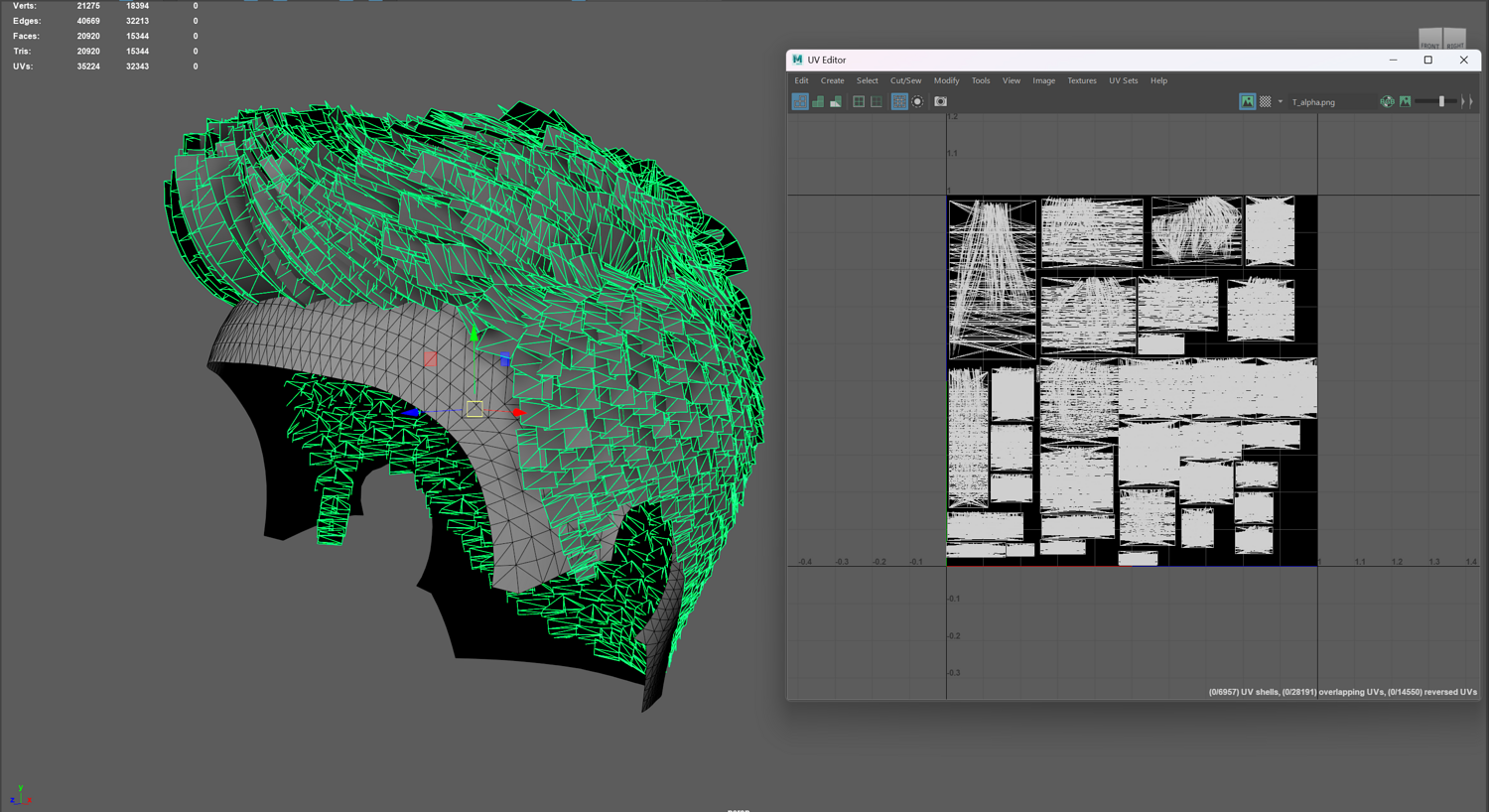Toggle the UV grid display icon
Screen dimensions: 1489x812
tap(859, 101)
